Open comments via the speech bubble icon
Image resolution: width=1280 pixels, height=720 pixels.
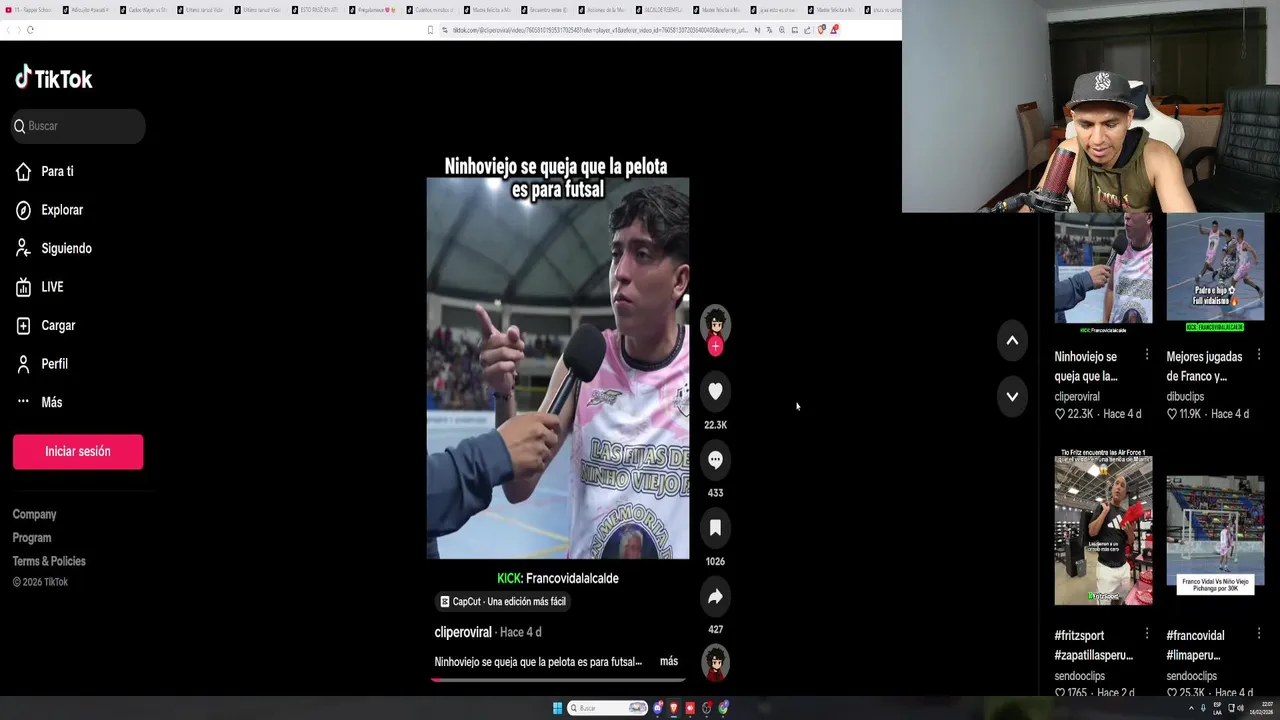tap(715, 460)
